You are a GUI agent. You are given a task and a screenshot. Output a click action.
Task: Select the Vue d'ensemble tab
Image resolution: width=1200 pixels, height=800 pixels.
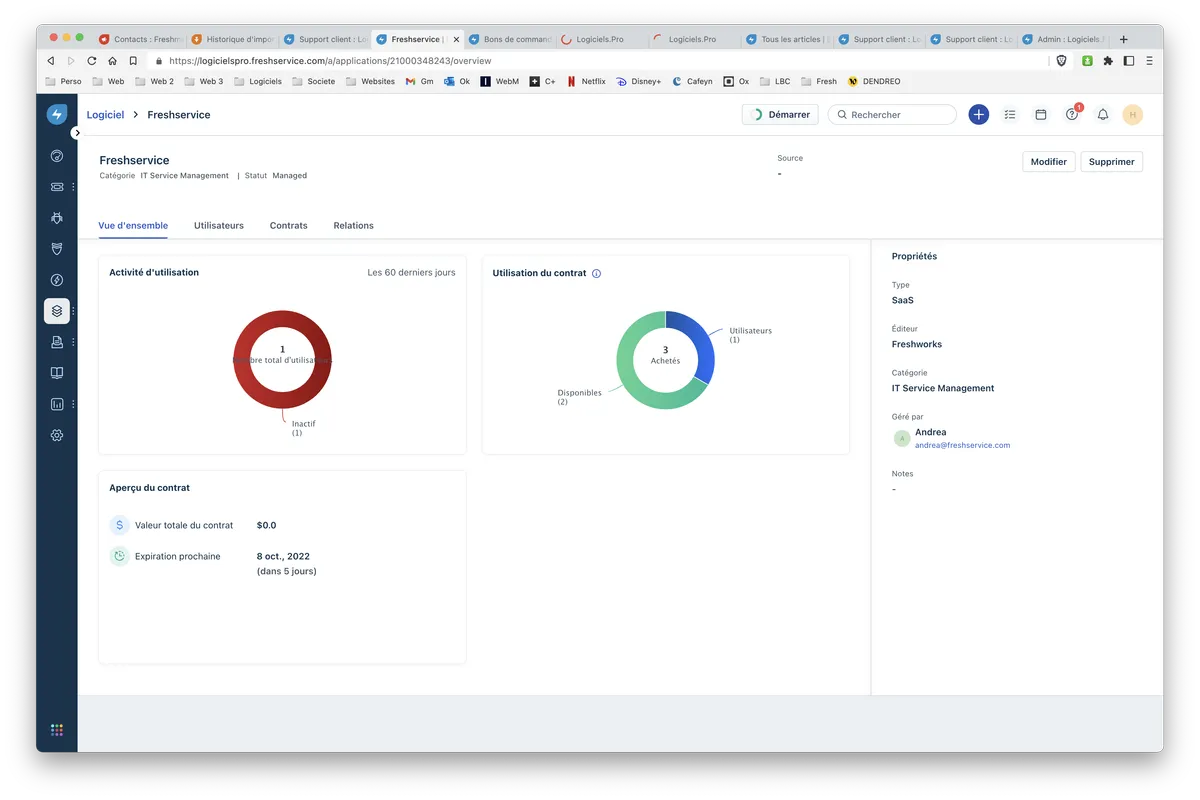pos(133,226)
